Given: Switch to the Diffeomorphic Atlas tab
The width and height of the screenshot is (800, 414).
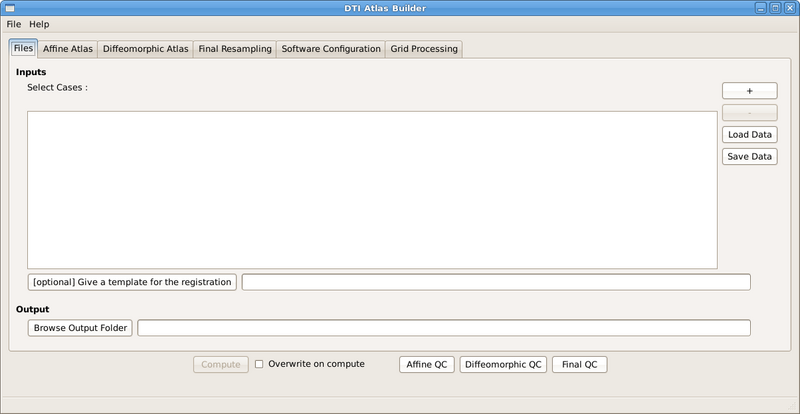Looking at the screenshot, I should (x=146, y=48).
